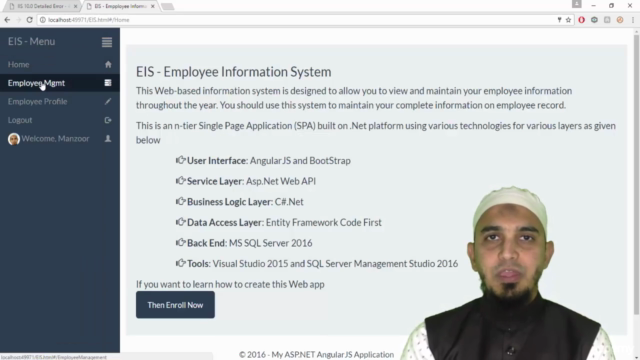Click the browser forward arrow
640x360 pixels.
coord(18,20)
